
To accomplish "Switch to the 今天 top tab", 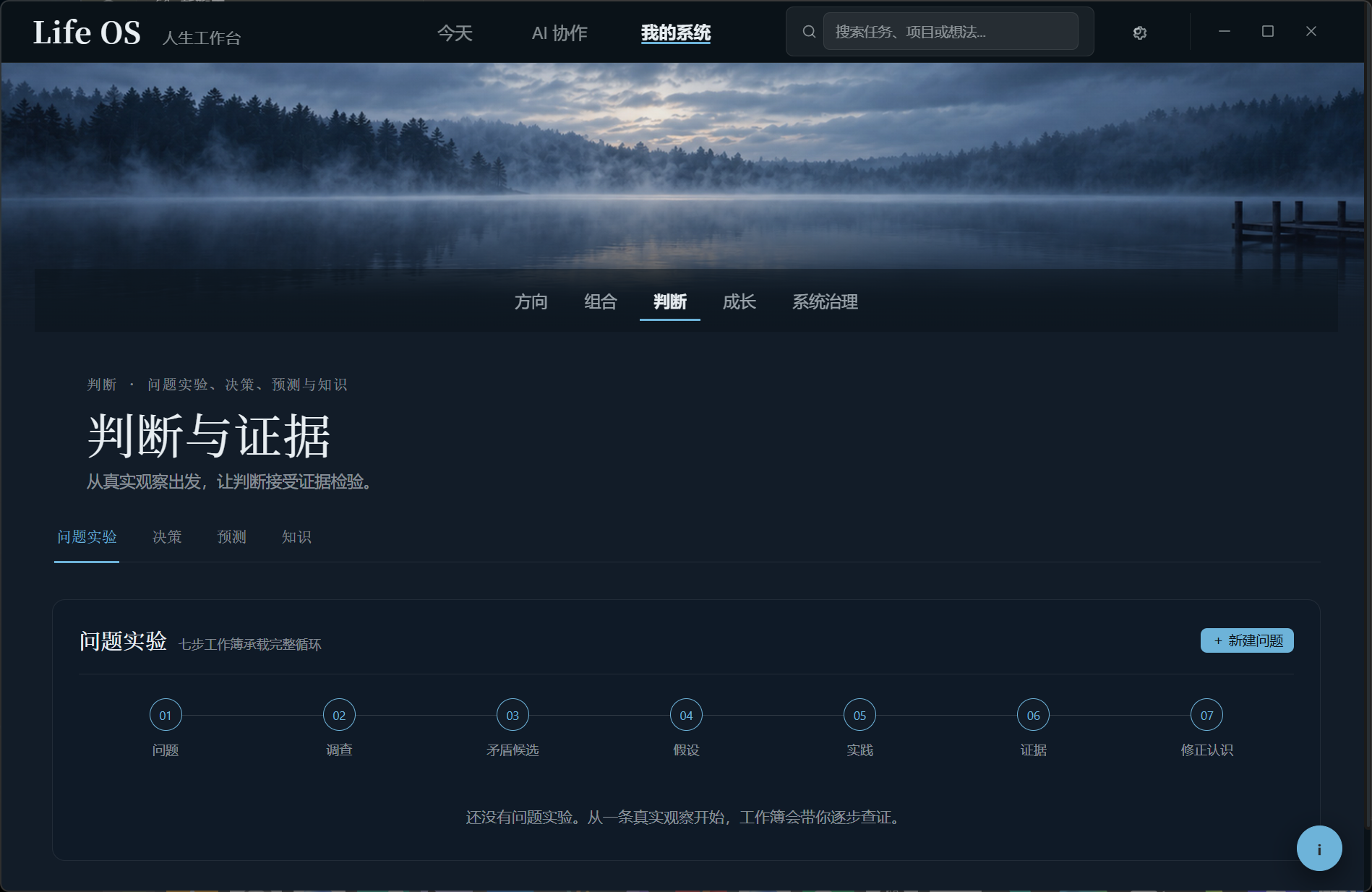I will [x=455, y=33].
